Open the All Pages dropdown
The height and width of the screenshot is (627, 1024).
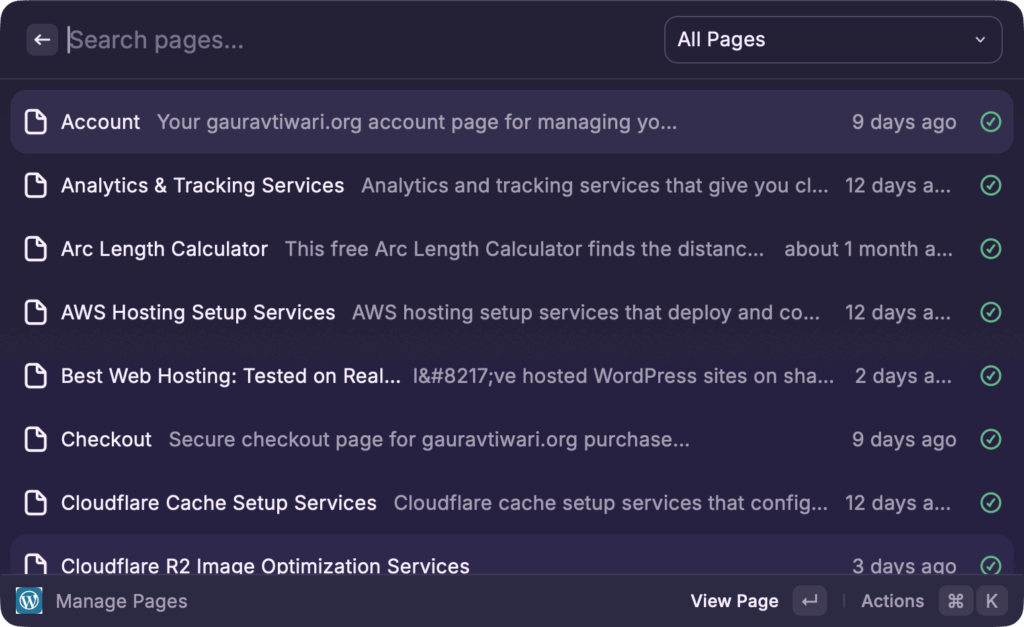833,39
